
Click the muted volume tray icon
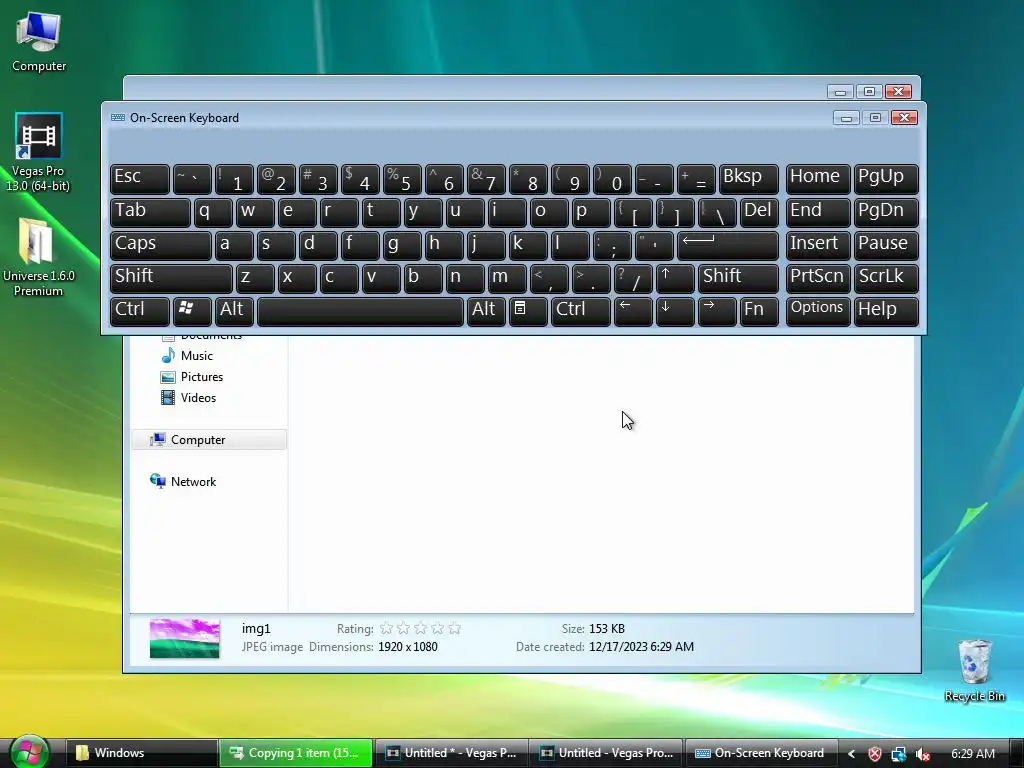(923, 754)
